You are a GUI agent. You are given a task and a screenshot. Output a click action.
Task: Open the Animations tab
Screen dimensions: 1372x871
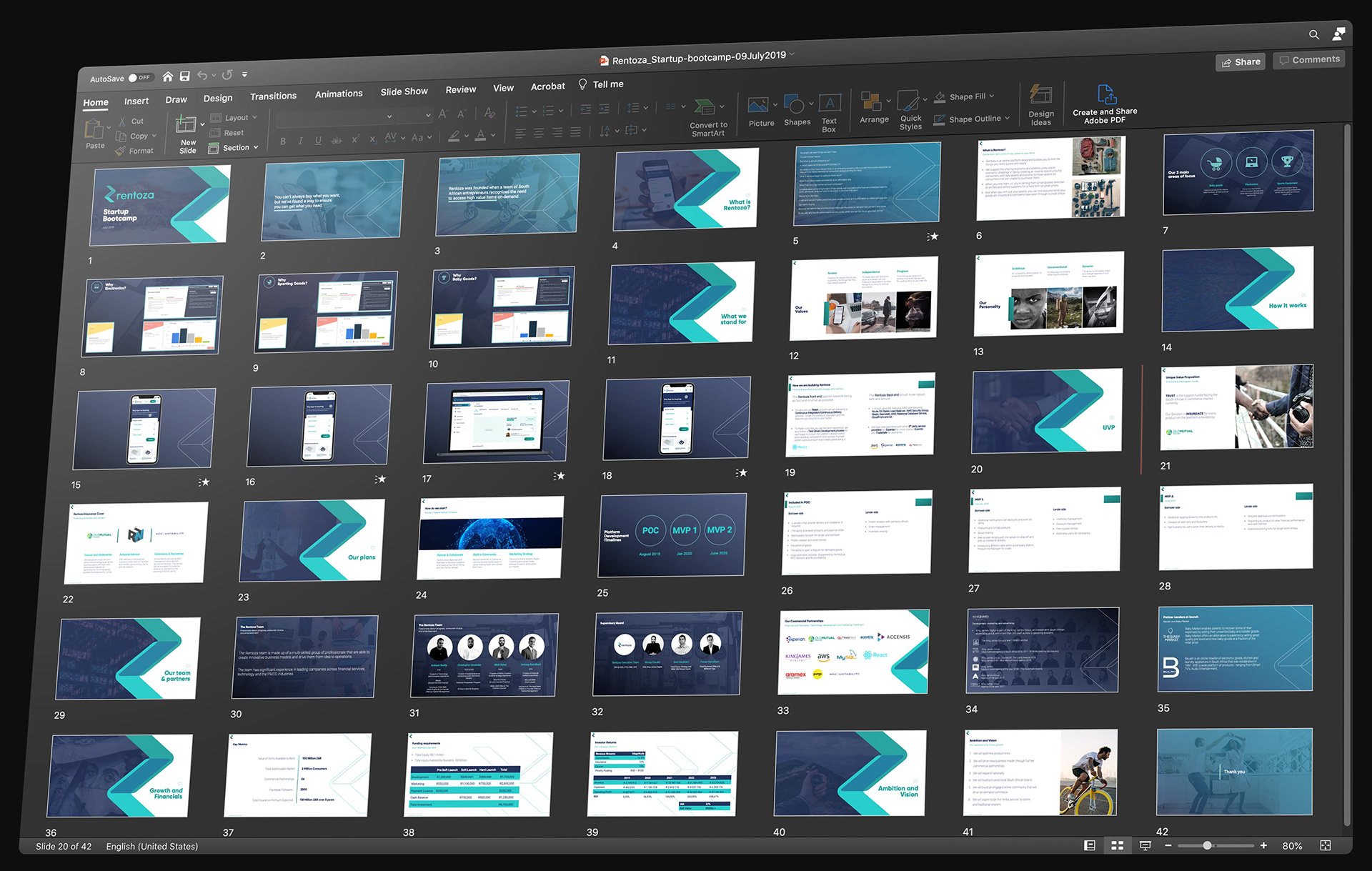tap(339, 94)
